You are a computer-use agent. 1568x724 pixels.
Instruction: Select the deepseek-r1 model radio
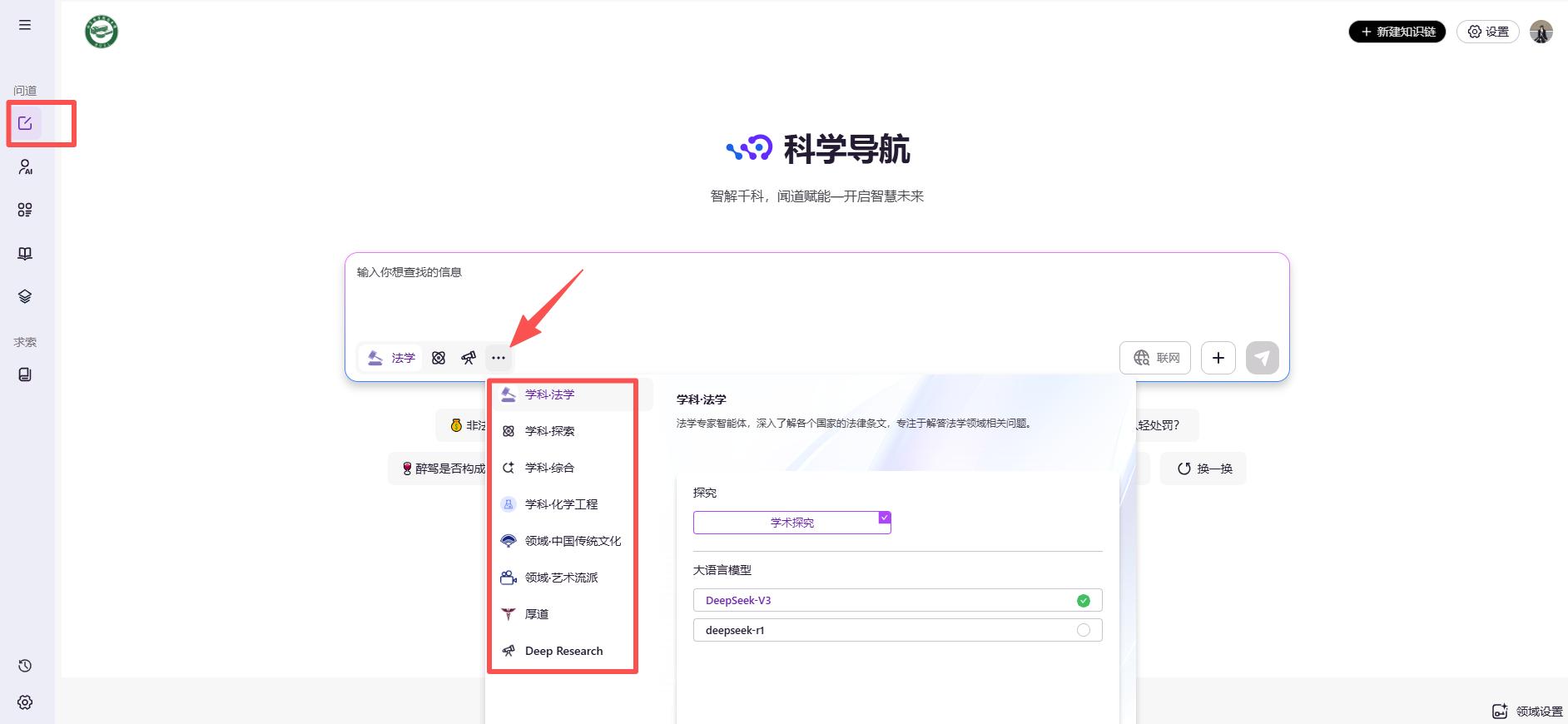pos(1083,630)
